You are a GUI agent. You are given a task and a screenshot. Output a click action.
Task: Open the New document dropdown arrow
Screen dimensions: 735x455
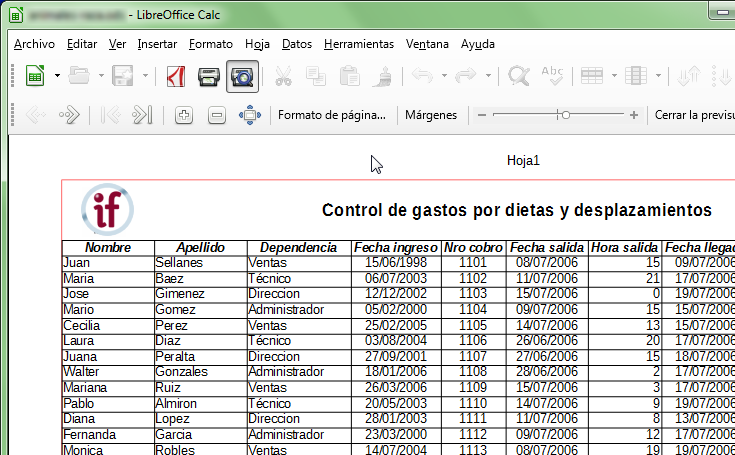[57, 75]
